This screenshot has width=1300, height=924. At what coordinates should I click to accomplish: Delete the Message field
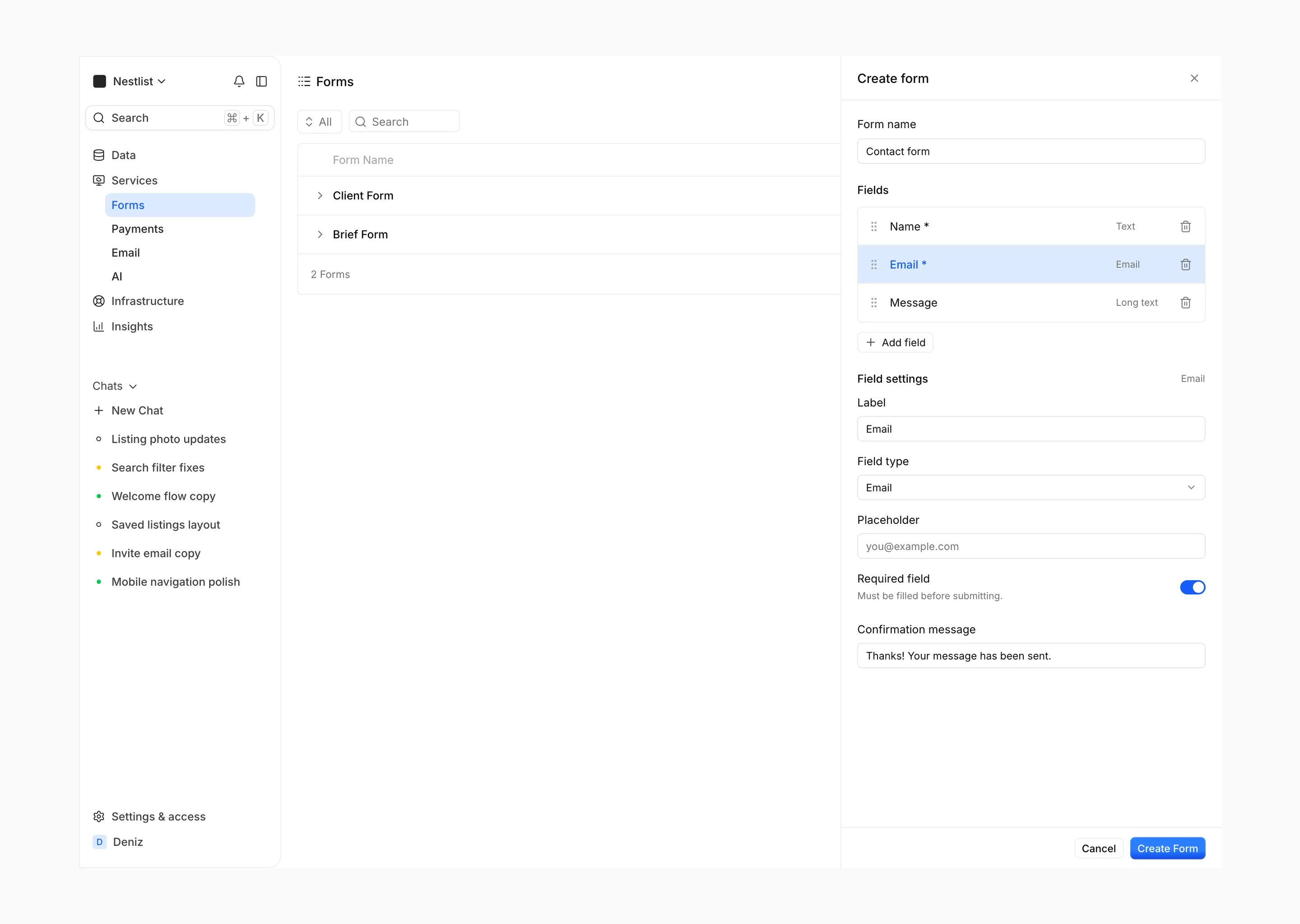[1185, 303]
